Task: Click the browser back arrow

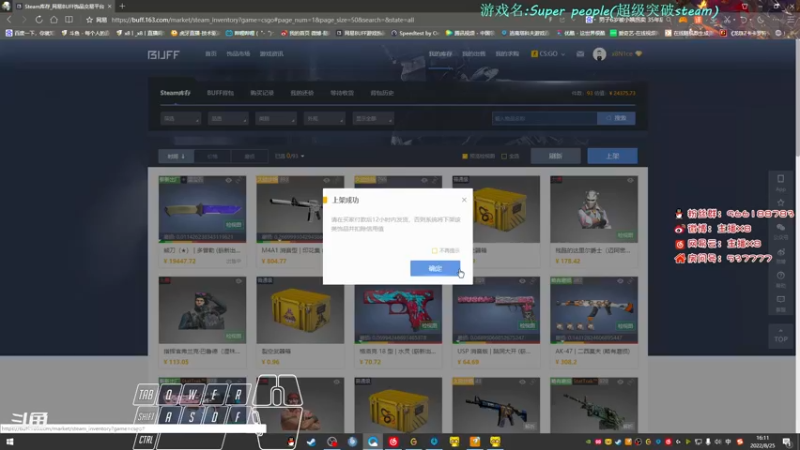Action: coord(9,19)
